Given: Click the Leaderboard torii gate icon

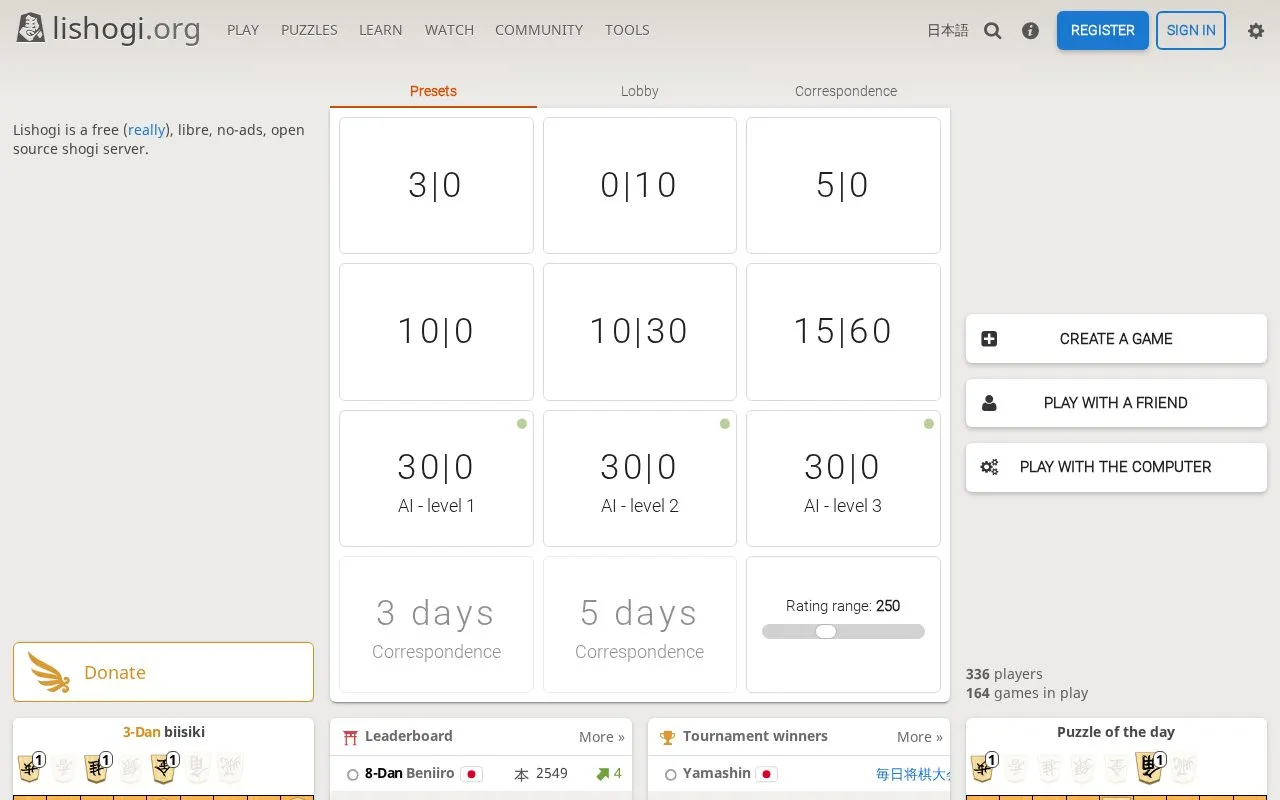Looking at the screenshot, I should pyautogui.click(x=350, y=737).
